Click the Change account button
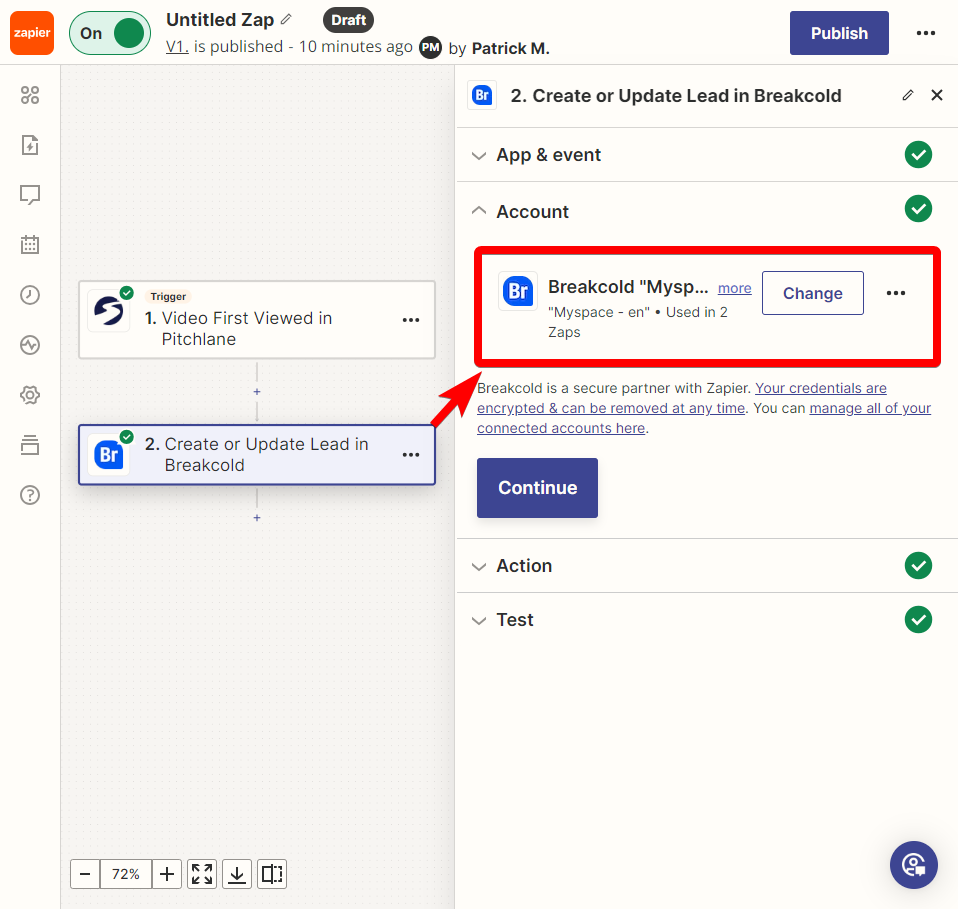958x909 pixels. coord(813,293)
